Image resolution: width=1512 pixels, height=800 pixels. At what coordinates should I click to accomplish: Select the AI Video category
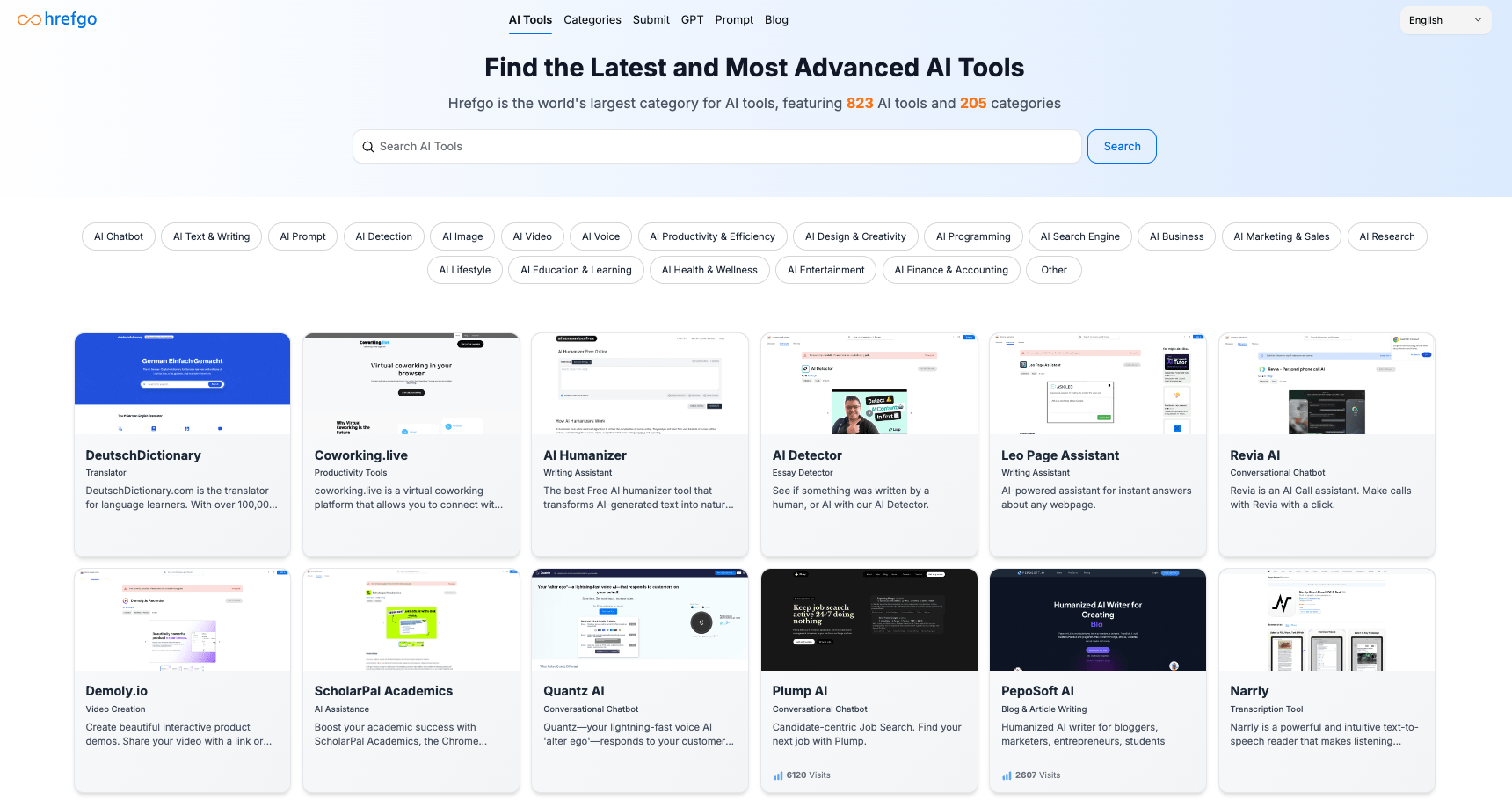(x=533, y=236)
